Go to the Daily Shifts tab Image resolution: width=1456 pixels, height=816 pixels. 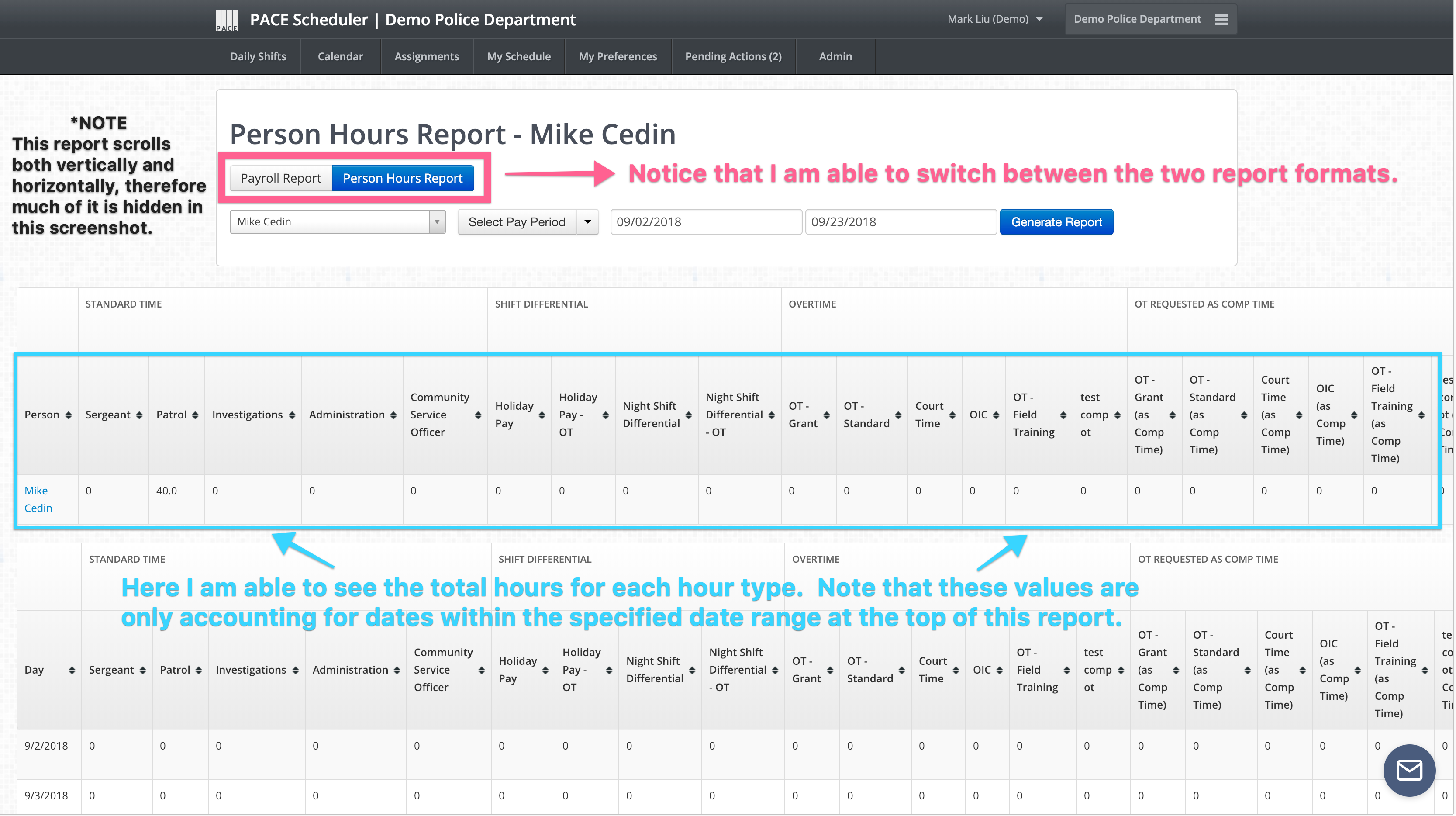pyautogui.click(x=258, y=56)
